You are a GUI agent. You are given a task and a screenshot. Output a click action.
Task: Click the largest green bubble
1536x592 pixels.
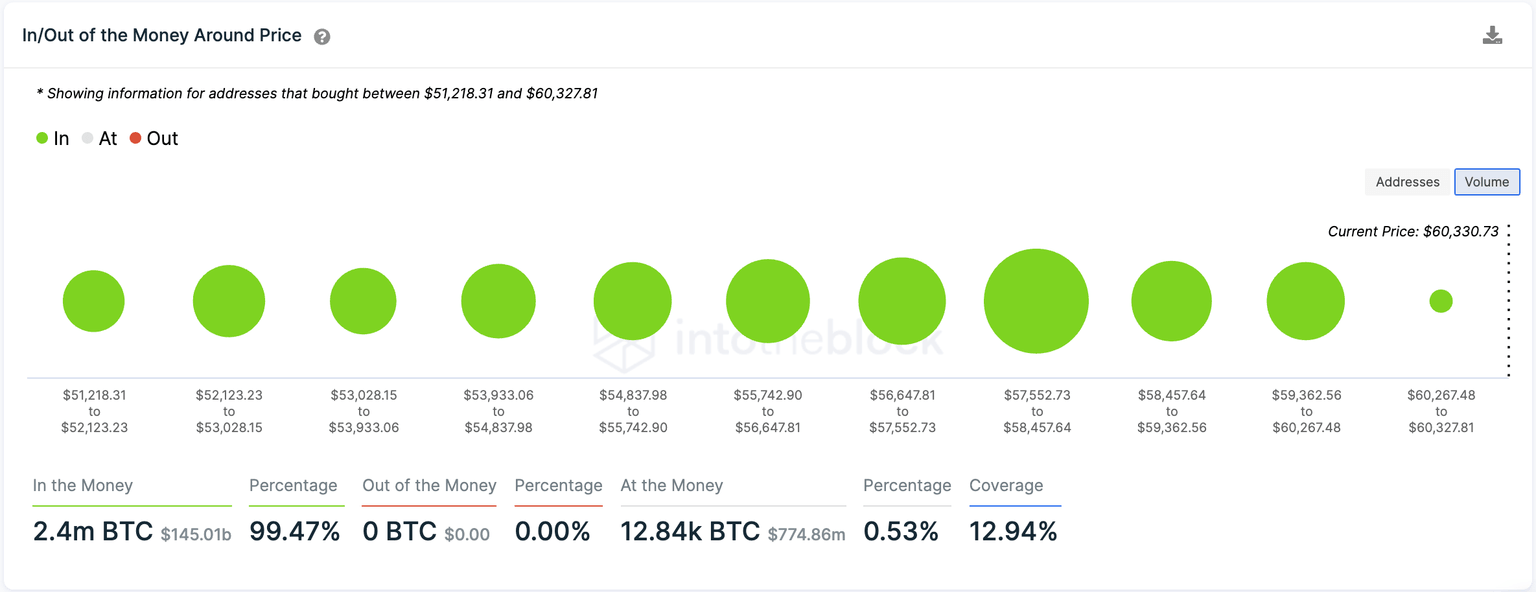click(1036, 300)
